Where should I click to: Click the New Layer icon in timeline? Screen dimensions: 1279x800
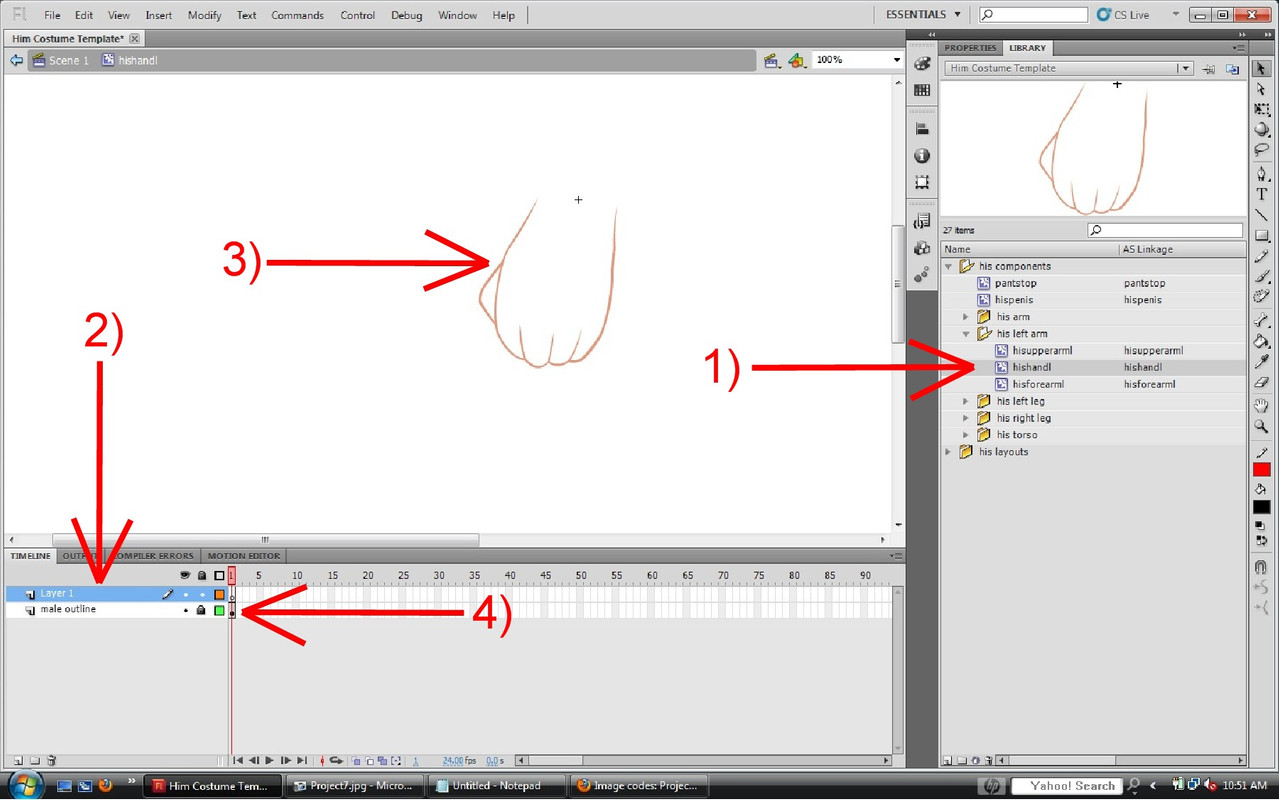17,761
